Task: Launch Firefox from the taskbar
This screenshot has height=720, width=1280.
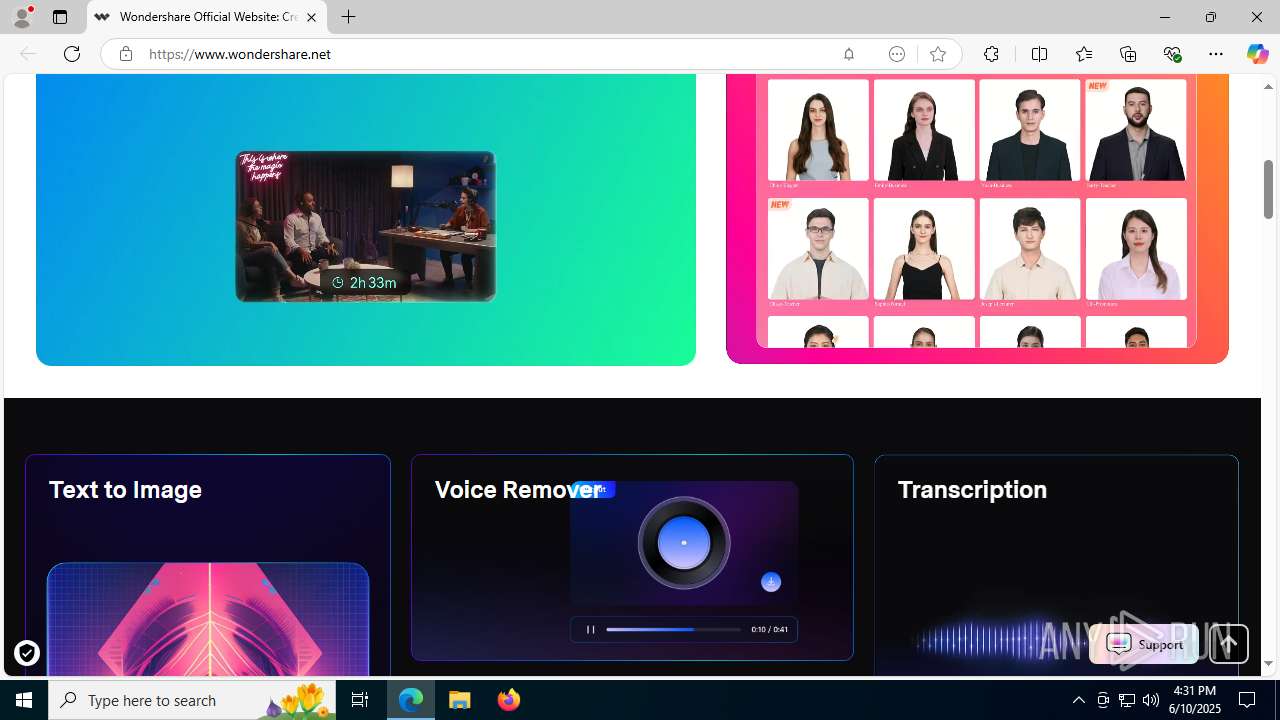Action: [x=509, y=700]
